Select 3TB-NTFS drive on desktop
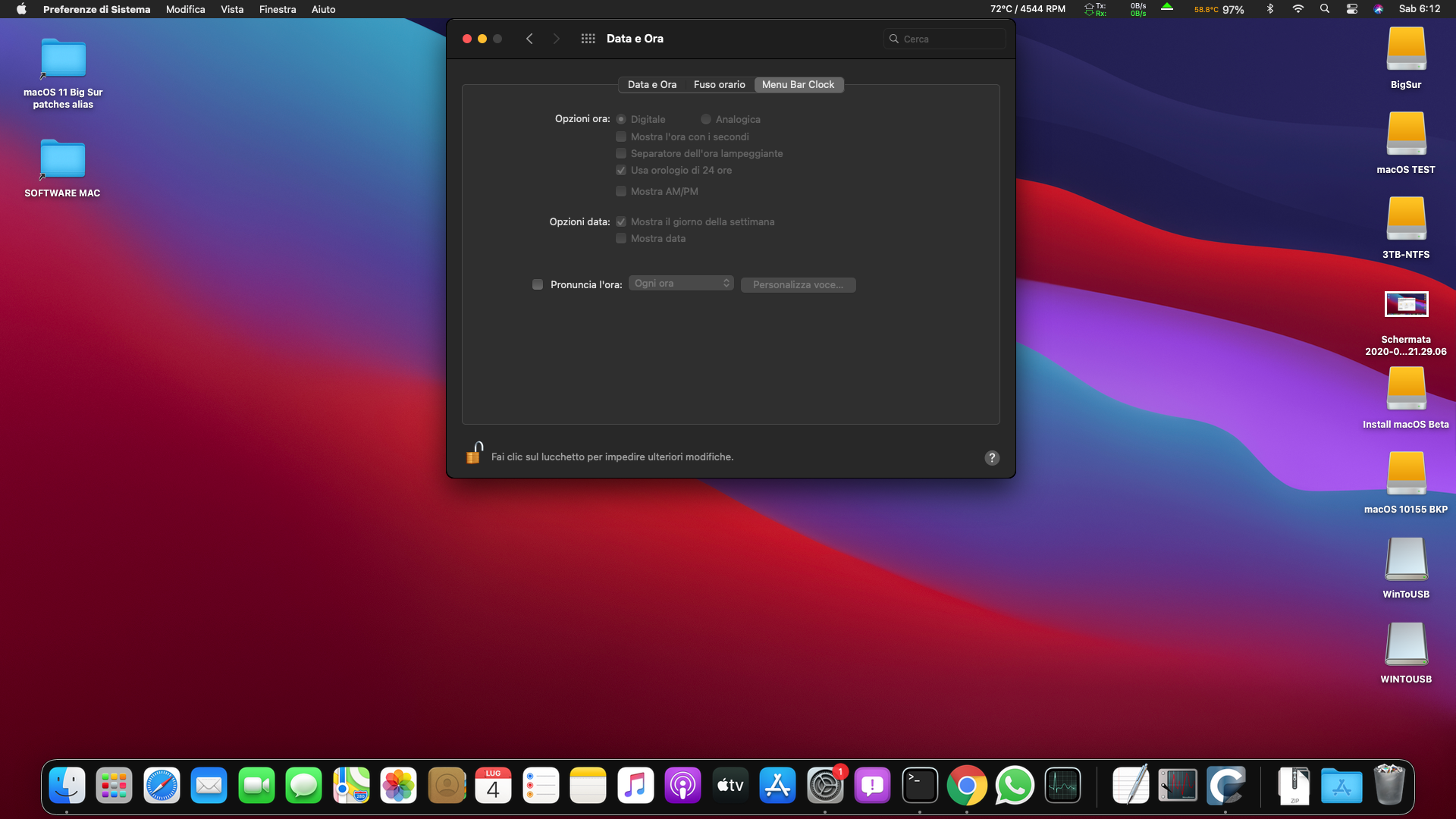Viewport: 1456px width, 819px height. (x=1406, y=220)
